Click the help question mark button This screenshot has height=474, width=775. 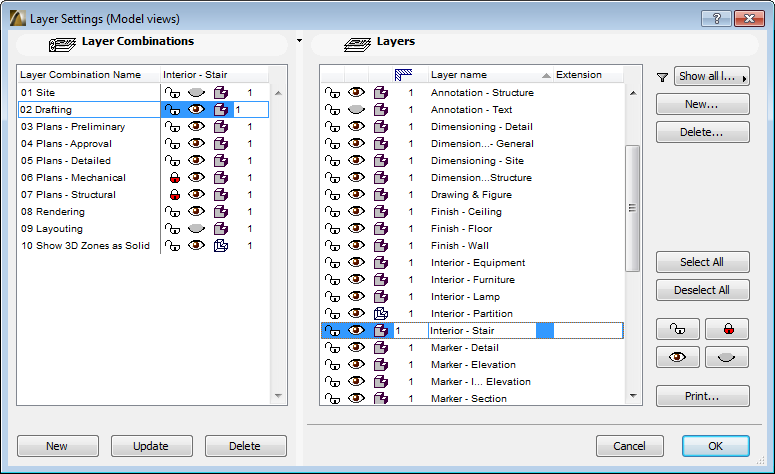717,19
